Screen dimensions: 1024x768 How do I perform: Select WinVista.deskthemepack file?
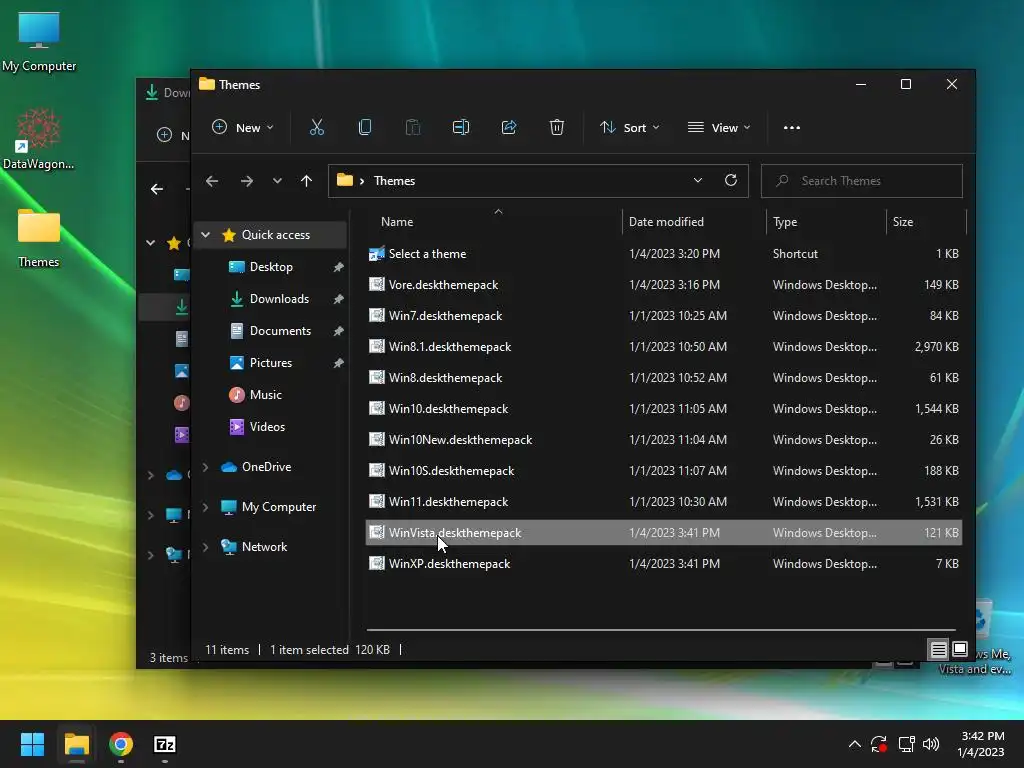(x=664, y=532)
